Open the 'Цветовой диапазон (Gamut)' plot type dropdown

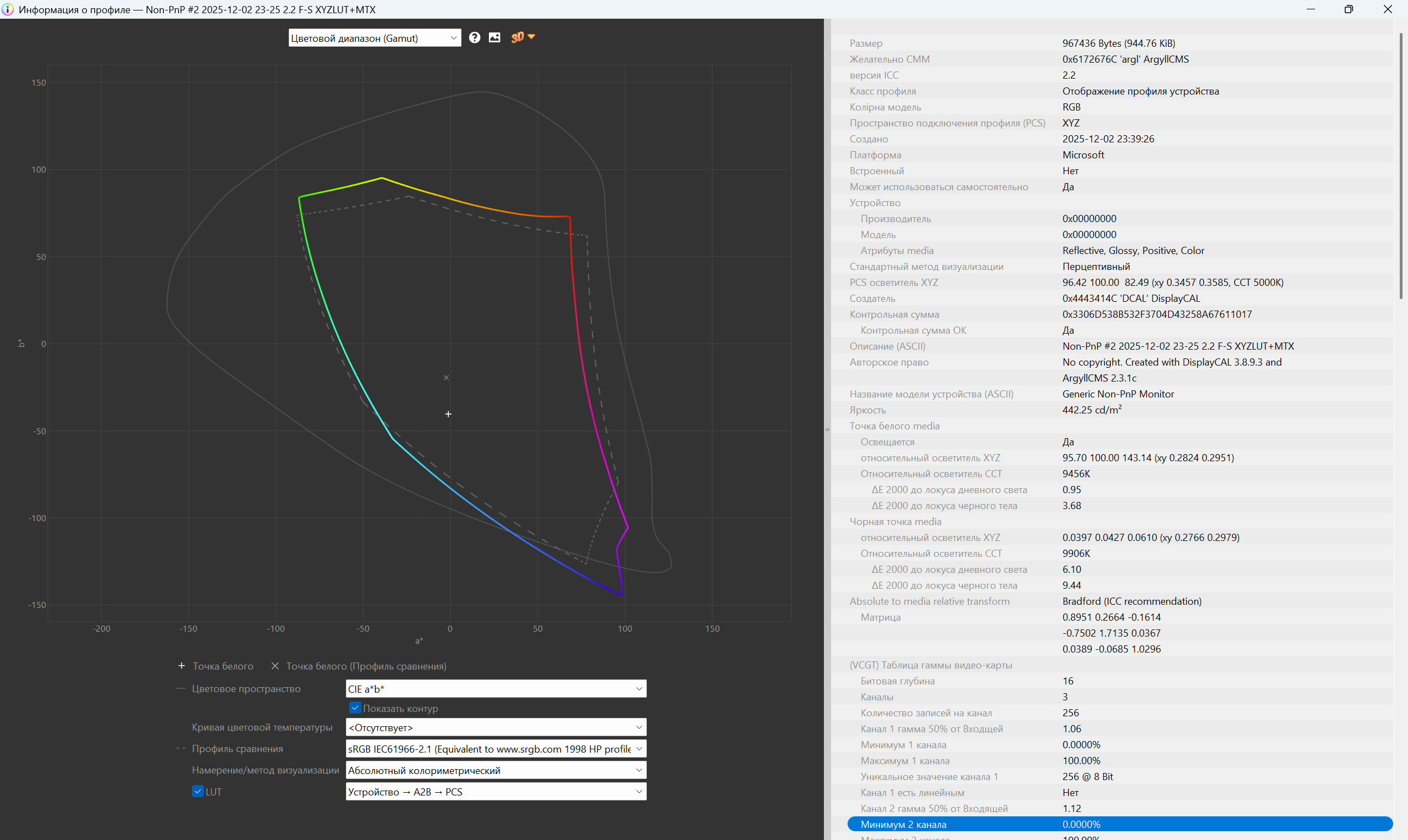click(374, 38)
